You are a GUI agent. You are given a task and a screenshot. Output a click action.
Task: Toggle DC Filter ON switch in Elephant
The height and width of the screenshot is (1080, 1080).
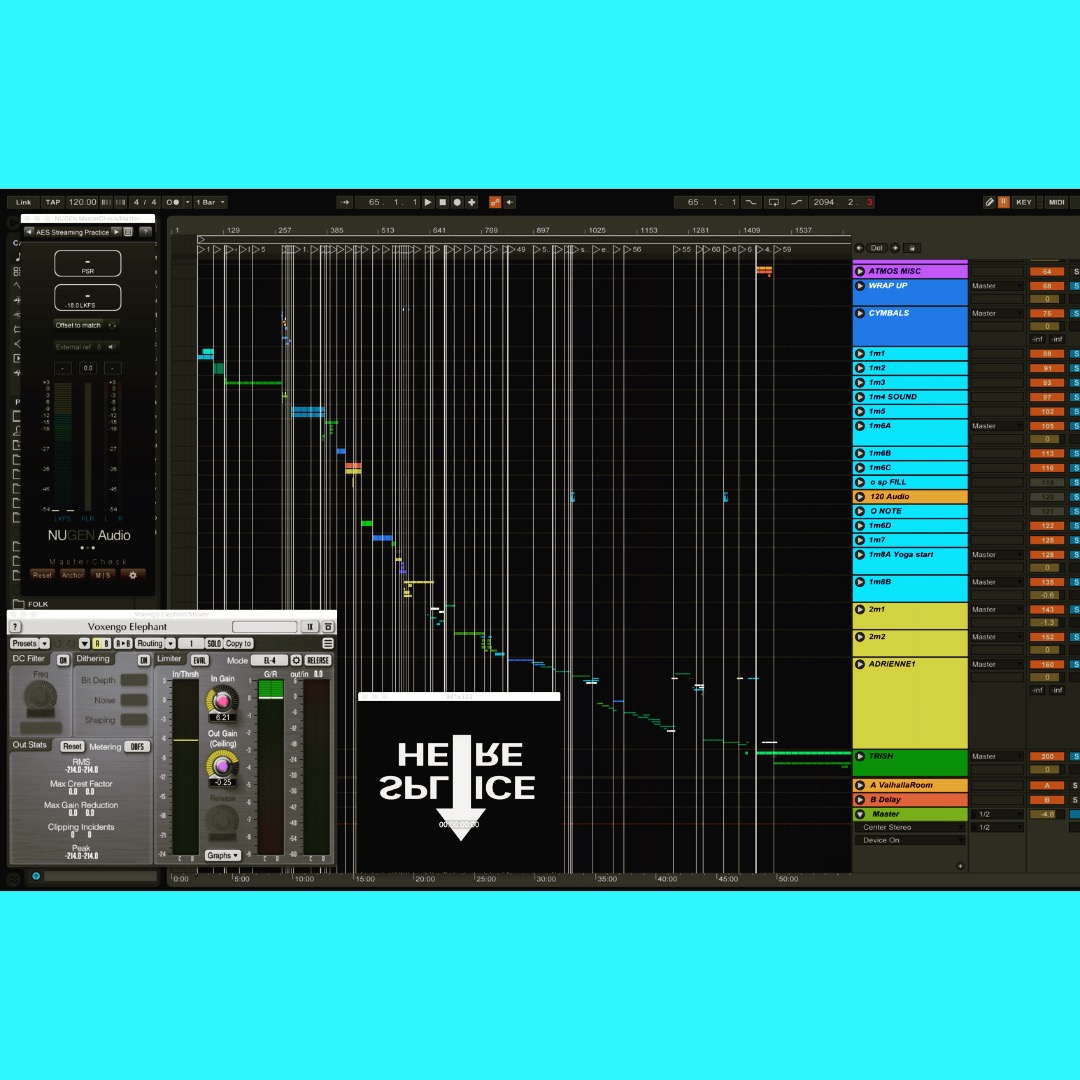tap(63, 660)
